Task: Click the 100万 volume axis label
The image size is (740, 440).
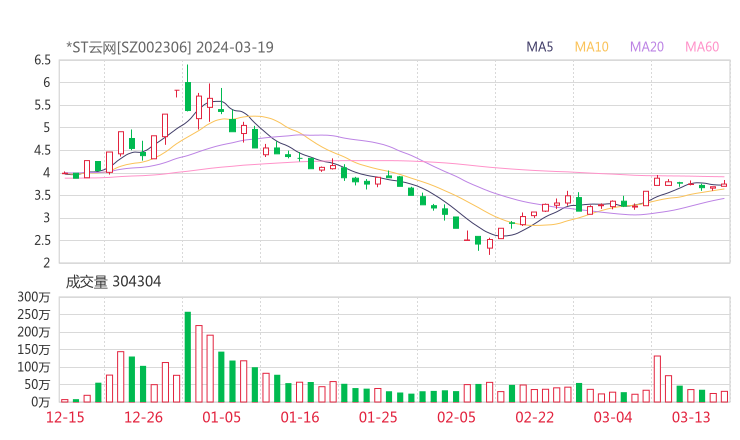Action: click(34, 367)
